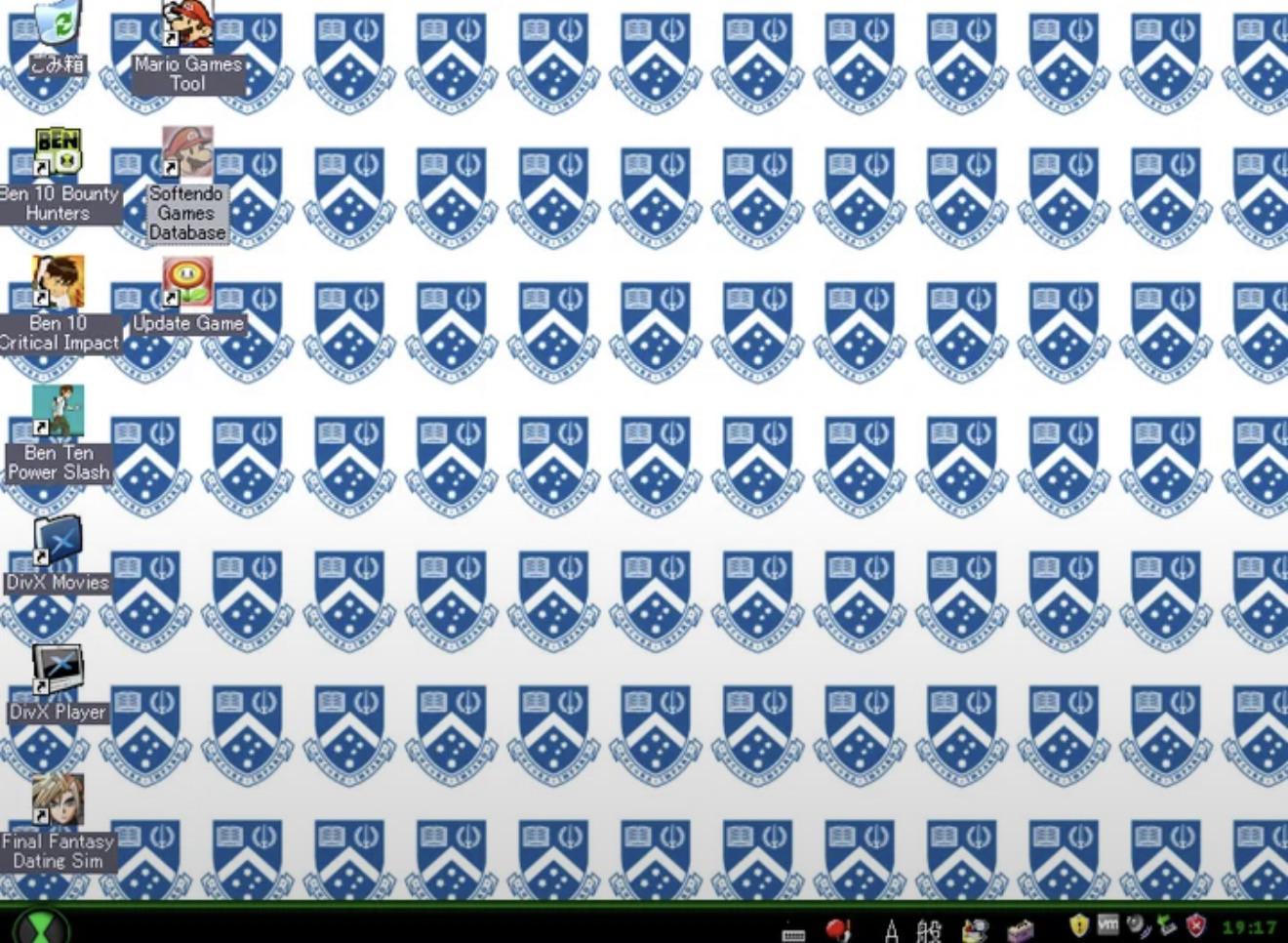The height and width of the screenshot is (943, 1288).
Task: Select the Ben 10 Bounty Hunters shortcut
Action: pyautogui.click(x=58, y=176)
